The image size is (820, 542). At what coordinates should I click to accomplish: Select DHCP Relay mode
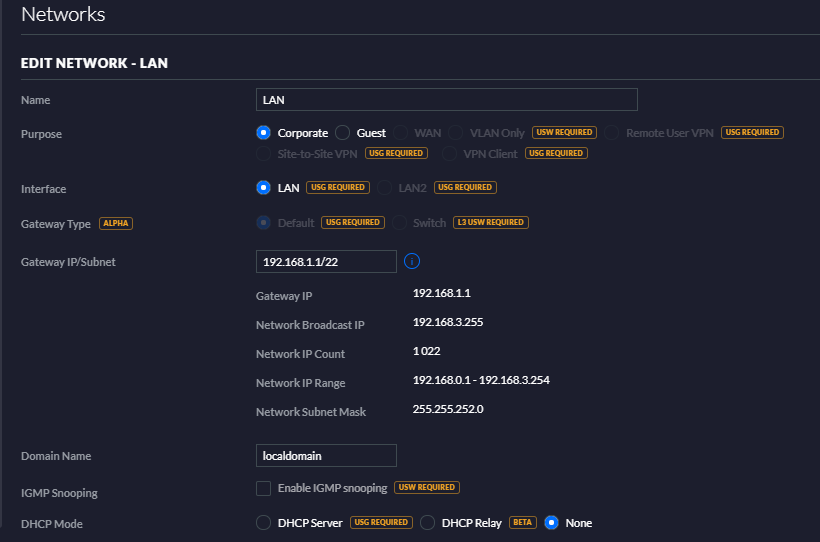pyautogui.click(x=427, y=522)
